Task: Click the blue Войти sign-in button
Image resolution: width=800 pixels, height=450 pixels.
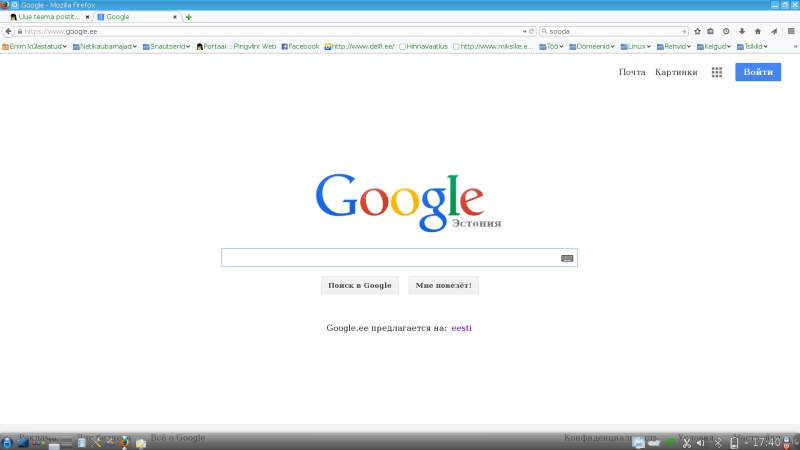Action: coord(758,72)
